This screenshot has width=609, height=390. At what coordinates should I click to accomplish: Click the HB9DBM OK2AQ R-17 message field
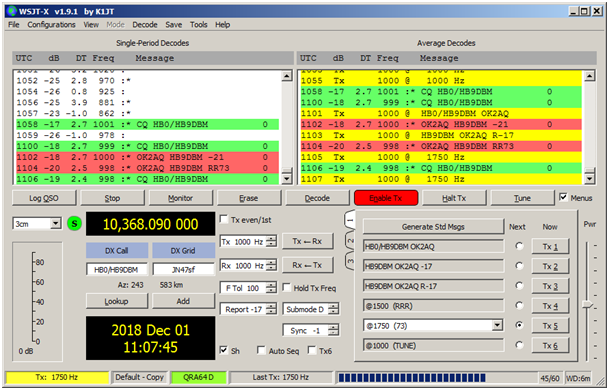pyautogui.click(x=433, y=286)
